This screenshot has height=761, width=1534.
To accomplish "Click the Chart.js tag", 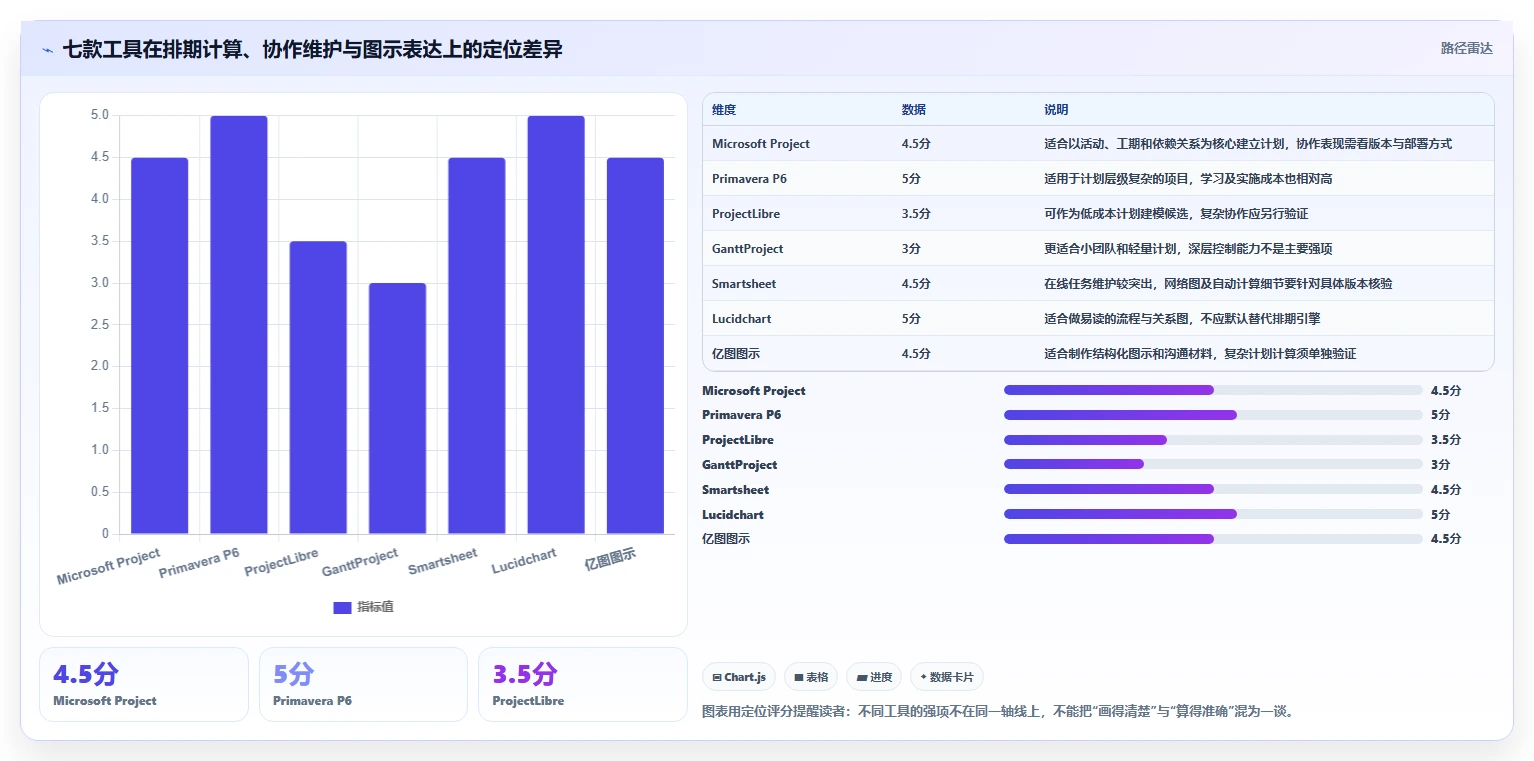I will (x=739, y=677).
